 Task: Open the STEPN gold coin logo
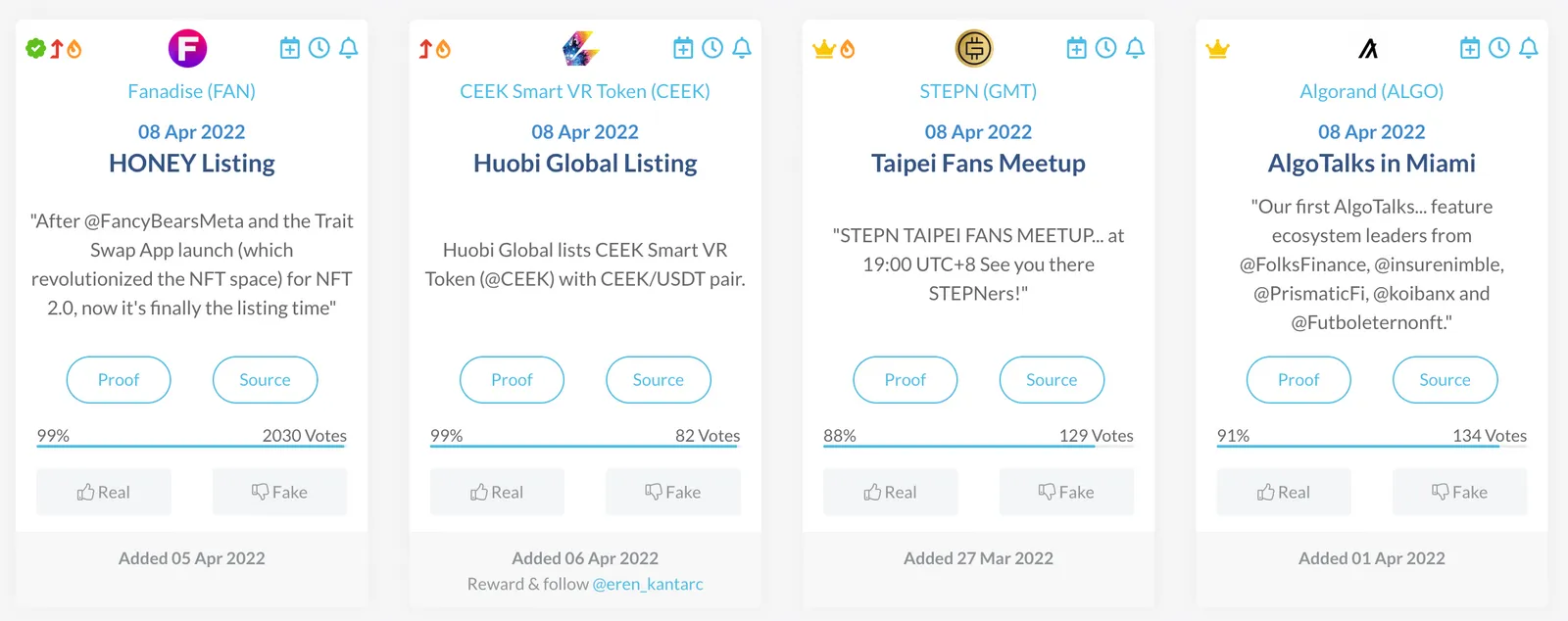pos(974,48)
